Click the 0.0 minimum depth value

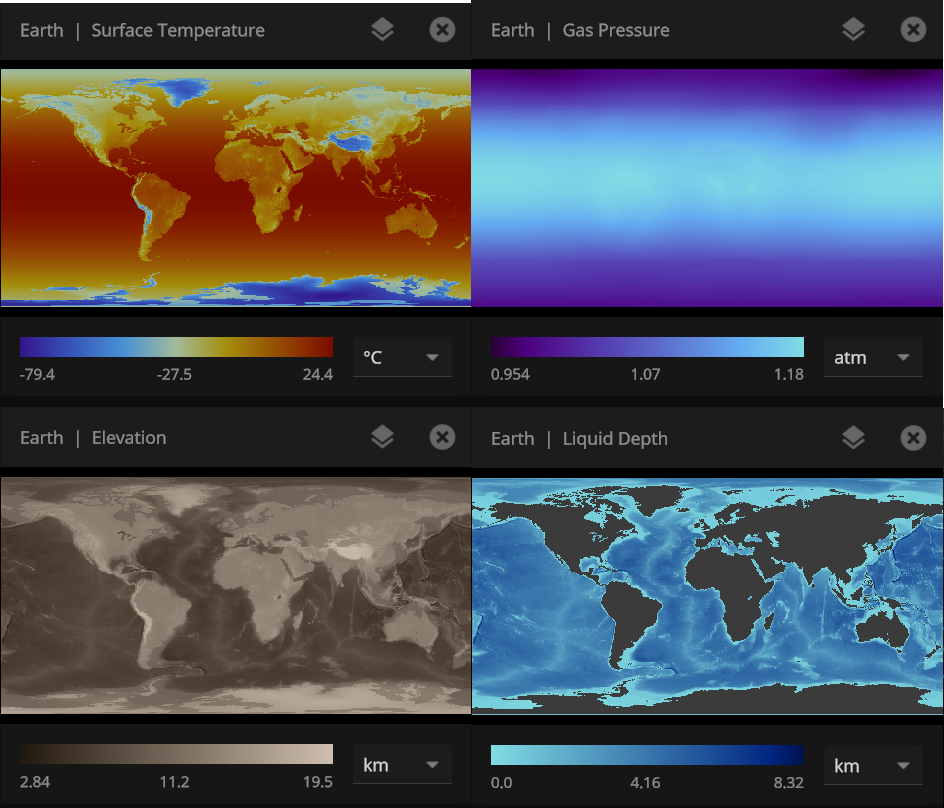502,783
